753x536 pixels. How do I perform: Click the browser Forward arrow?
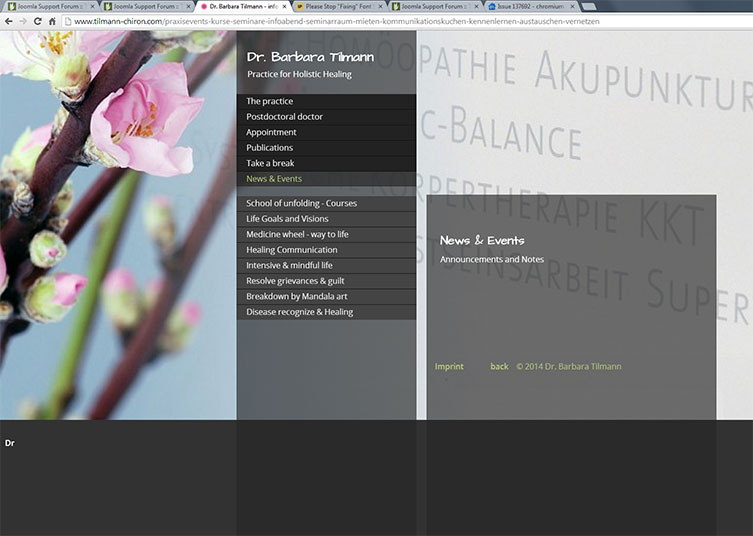click(23, 21)
